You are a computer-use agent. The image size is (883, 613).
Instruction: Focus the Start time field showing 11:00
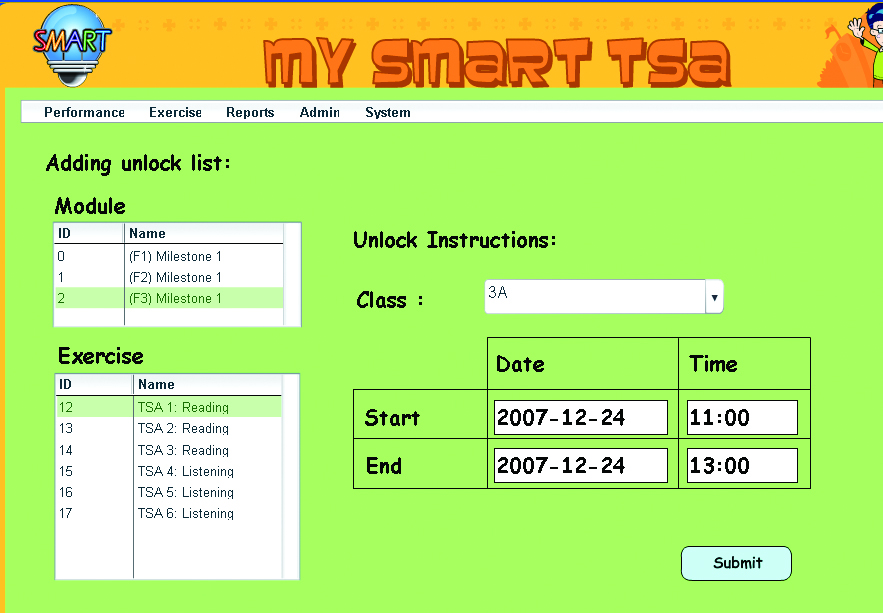[742, 418]
